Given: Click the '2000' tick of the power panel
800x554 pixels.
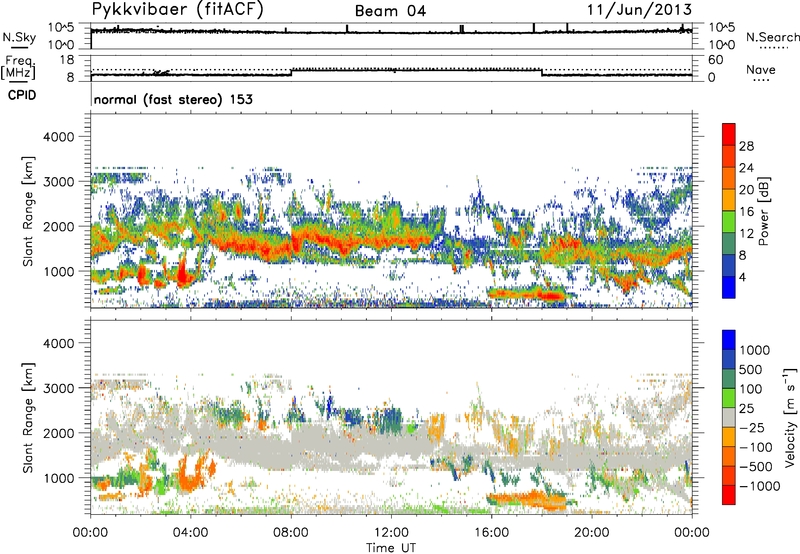Looking at the screenshot, I should [59, 226].
